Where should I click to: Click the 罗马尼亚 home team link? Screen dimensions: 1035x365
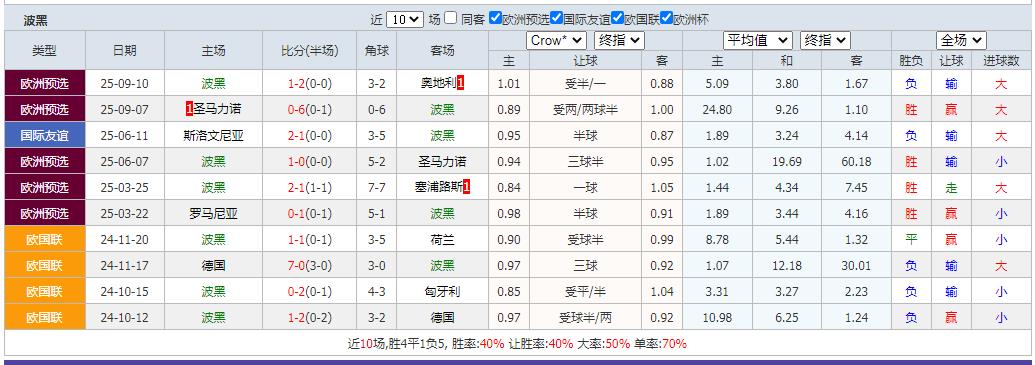point(213,213)
